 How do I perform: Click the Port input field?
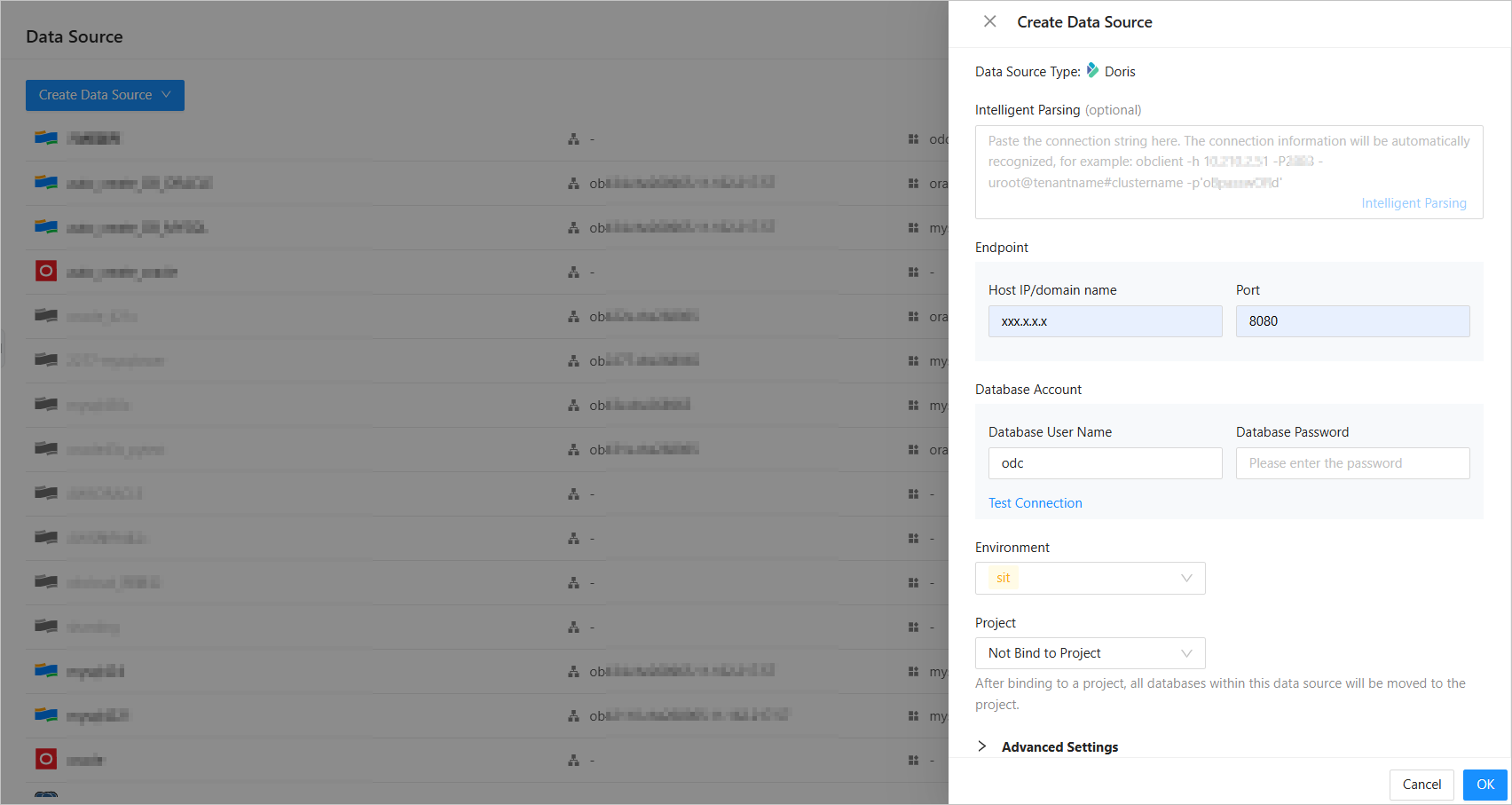click(x=1352, y=321)
